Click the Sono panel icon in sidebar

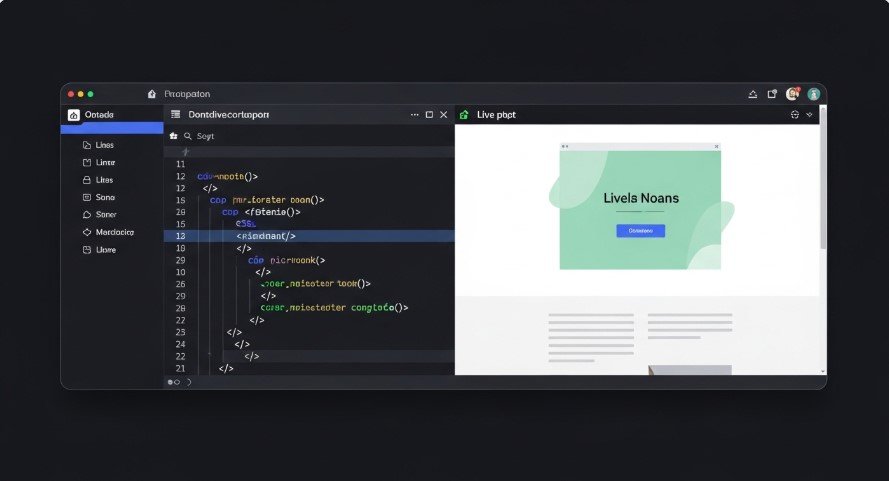point(87,197)
